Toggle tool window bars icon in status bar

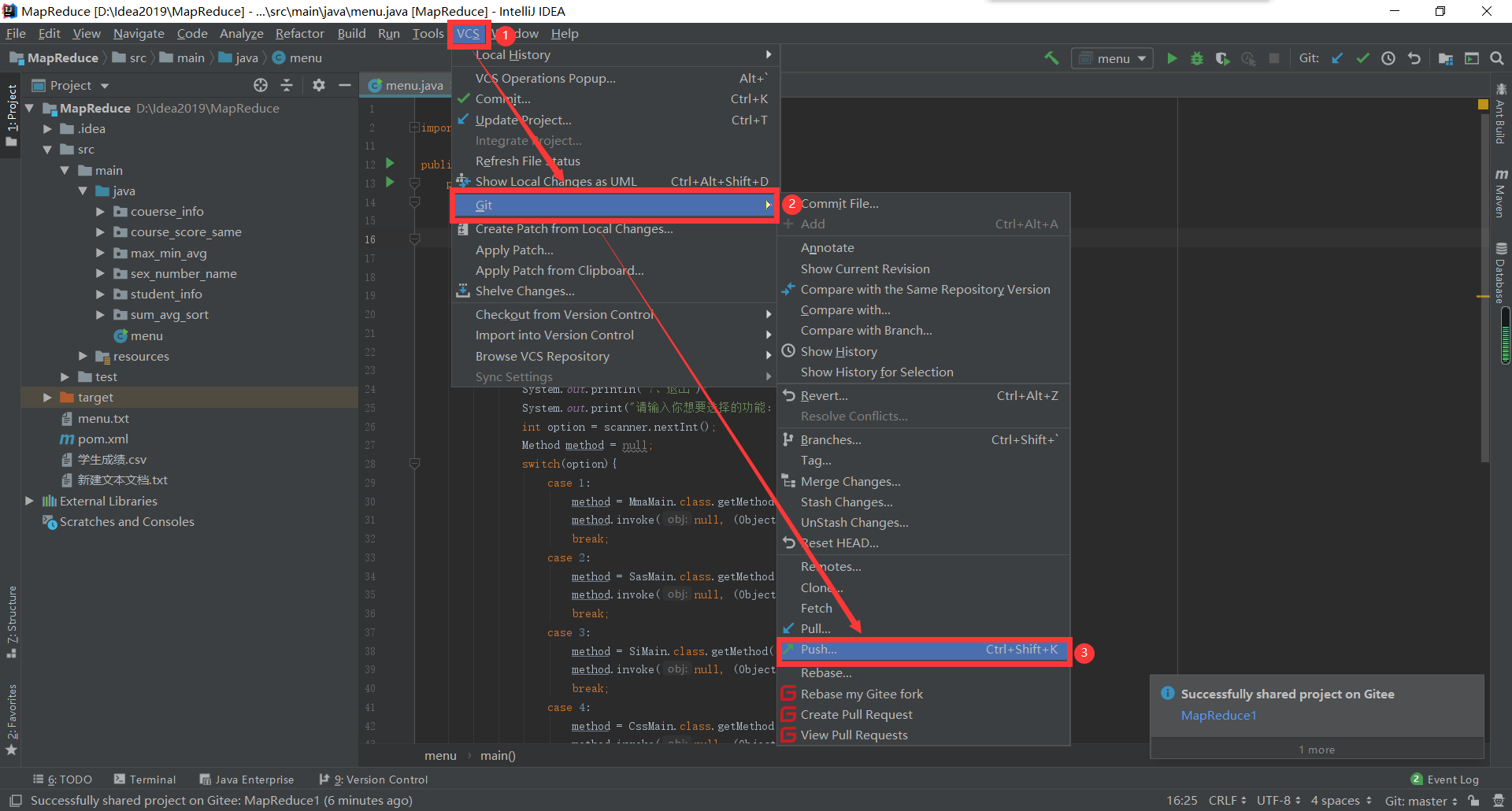pos(15,801)
